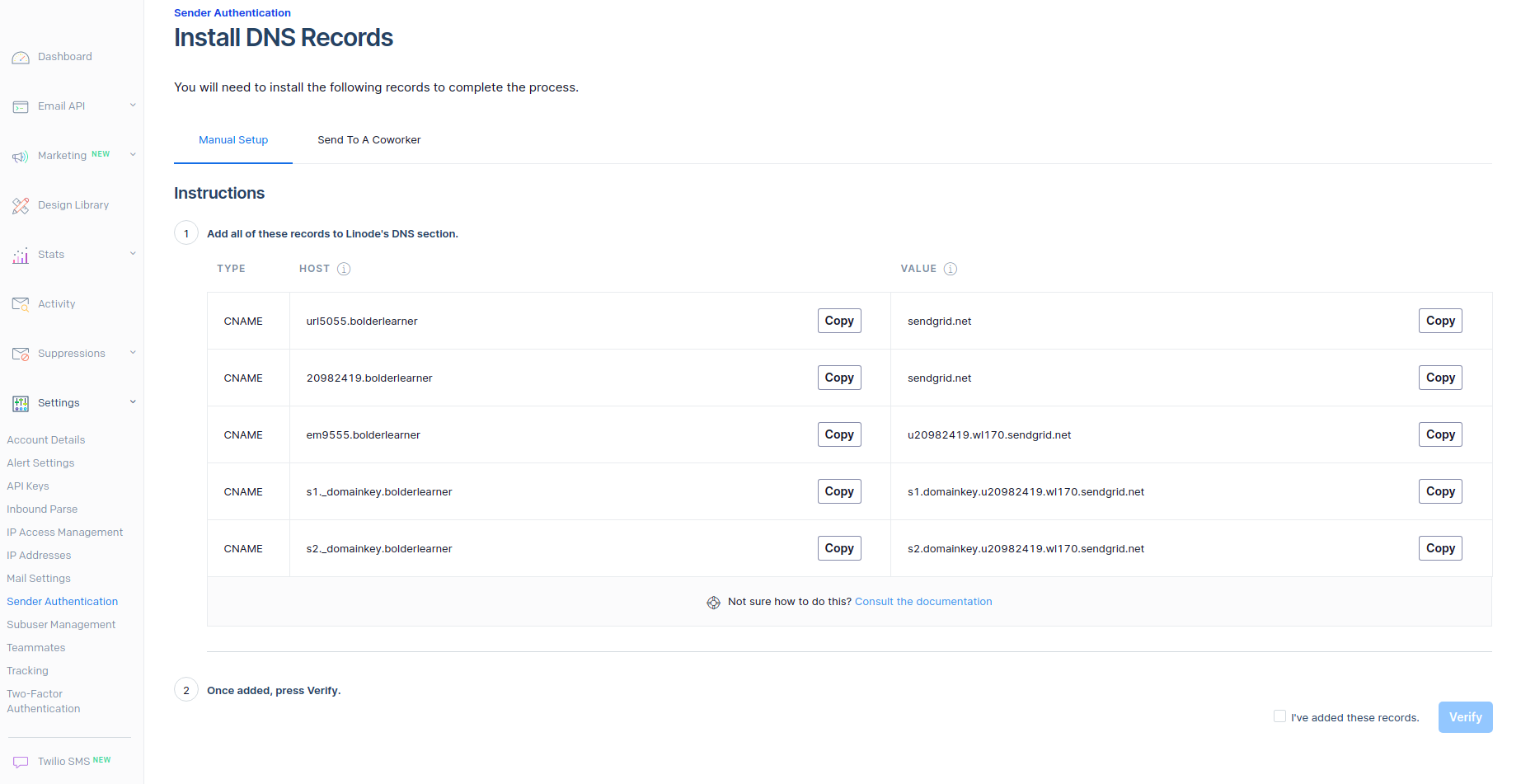This screenshot has height=784, width=1521.
Task: Copy host s1._domainkey.bolderlearner
Action: pos(839,491)
